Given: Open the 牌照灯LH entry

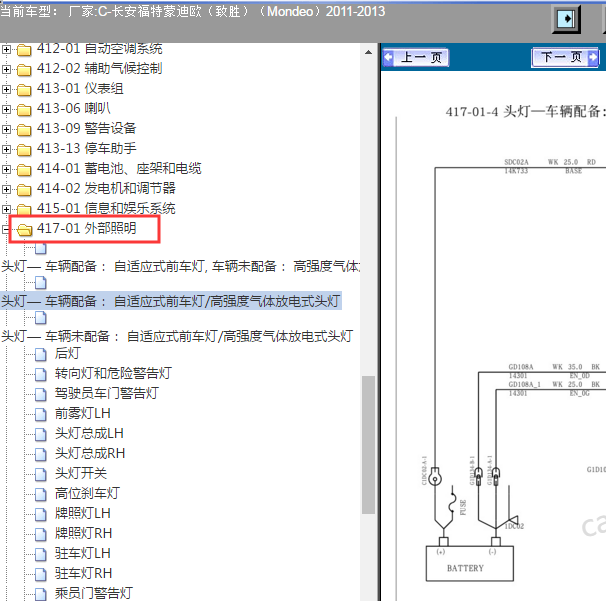Looking at the screenshot, I should (x=83, y=513).
